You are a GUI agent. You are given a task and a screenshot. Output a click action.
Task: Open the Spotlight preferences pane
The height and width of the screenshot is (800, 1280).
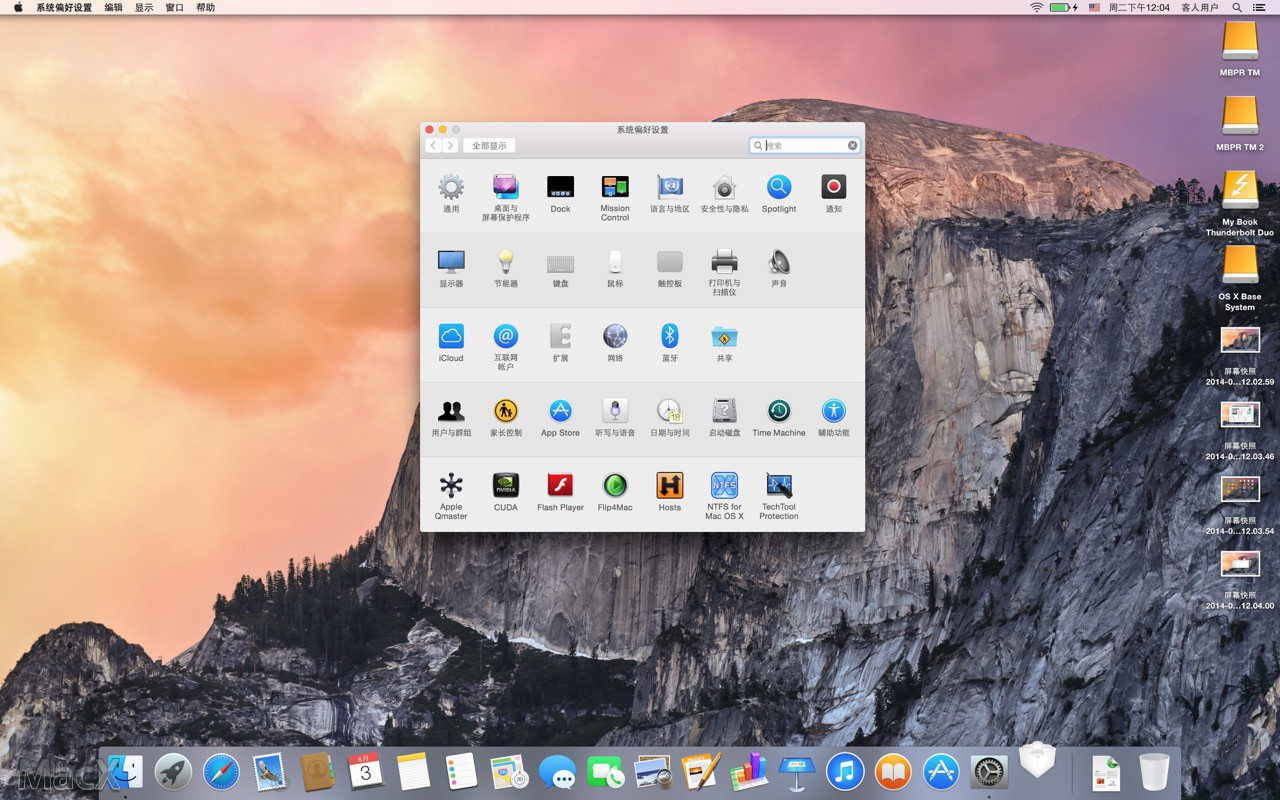tap(778, 187)
